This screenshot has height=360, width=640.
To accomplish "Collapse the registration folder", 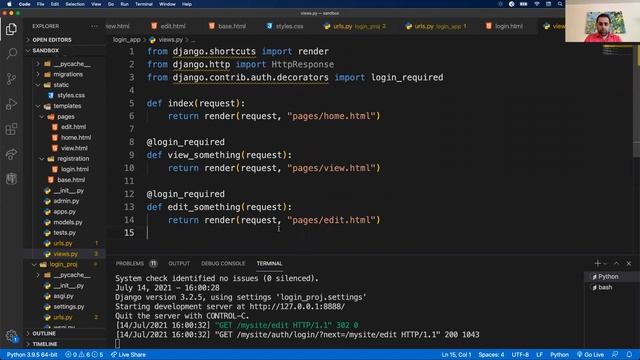I will click(73, 159).
